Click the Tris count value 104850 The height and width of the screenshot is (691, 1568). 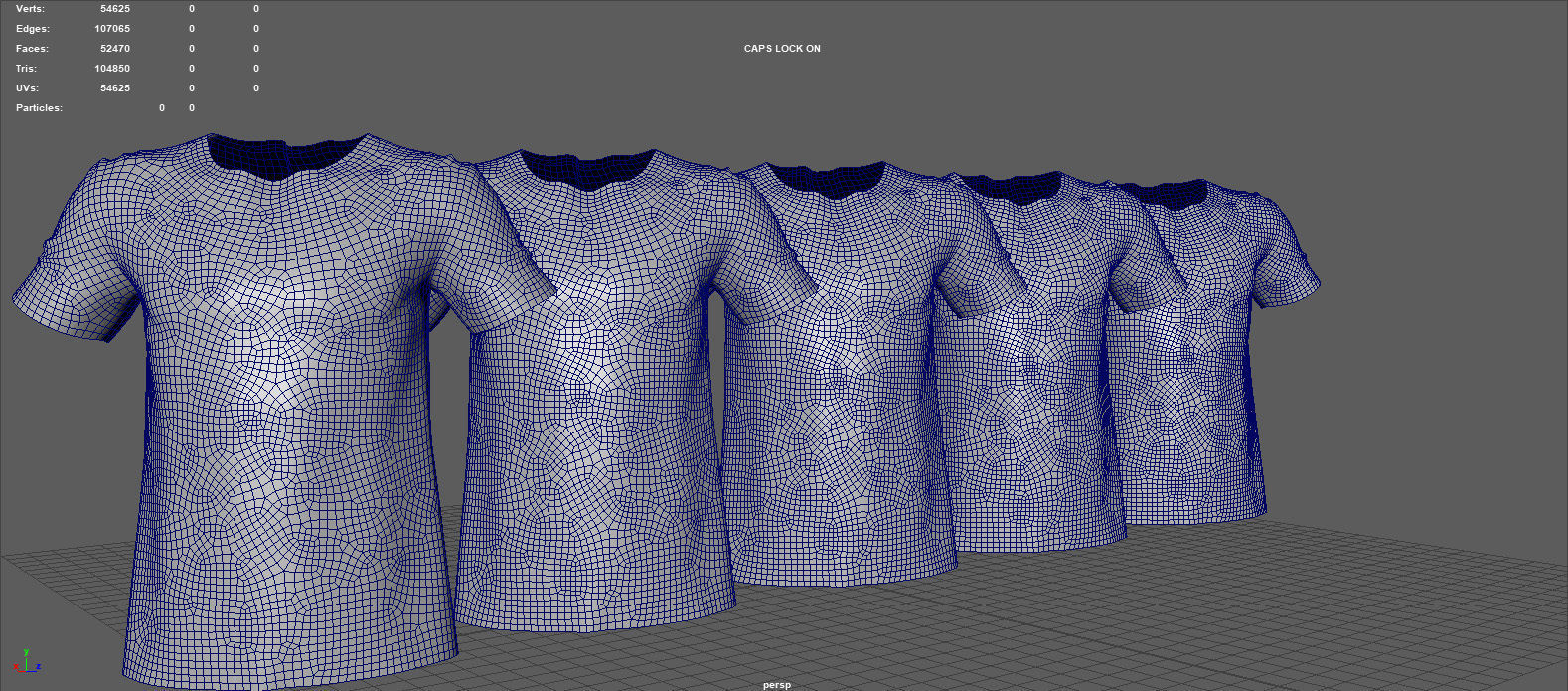click(112, 69)
